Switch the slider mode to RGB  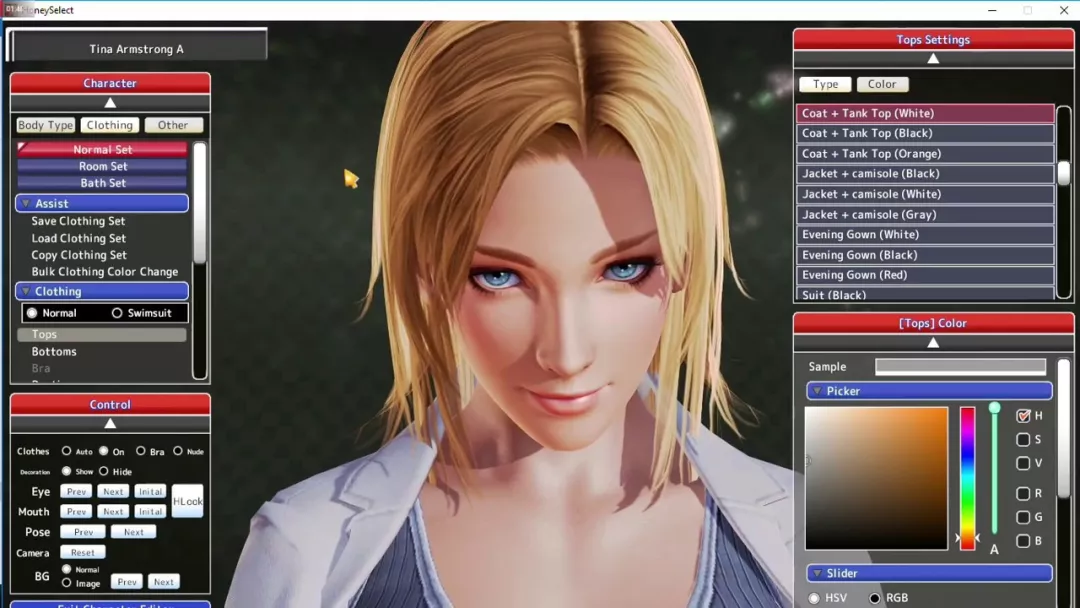[875, 598]
